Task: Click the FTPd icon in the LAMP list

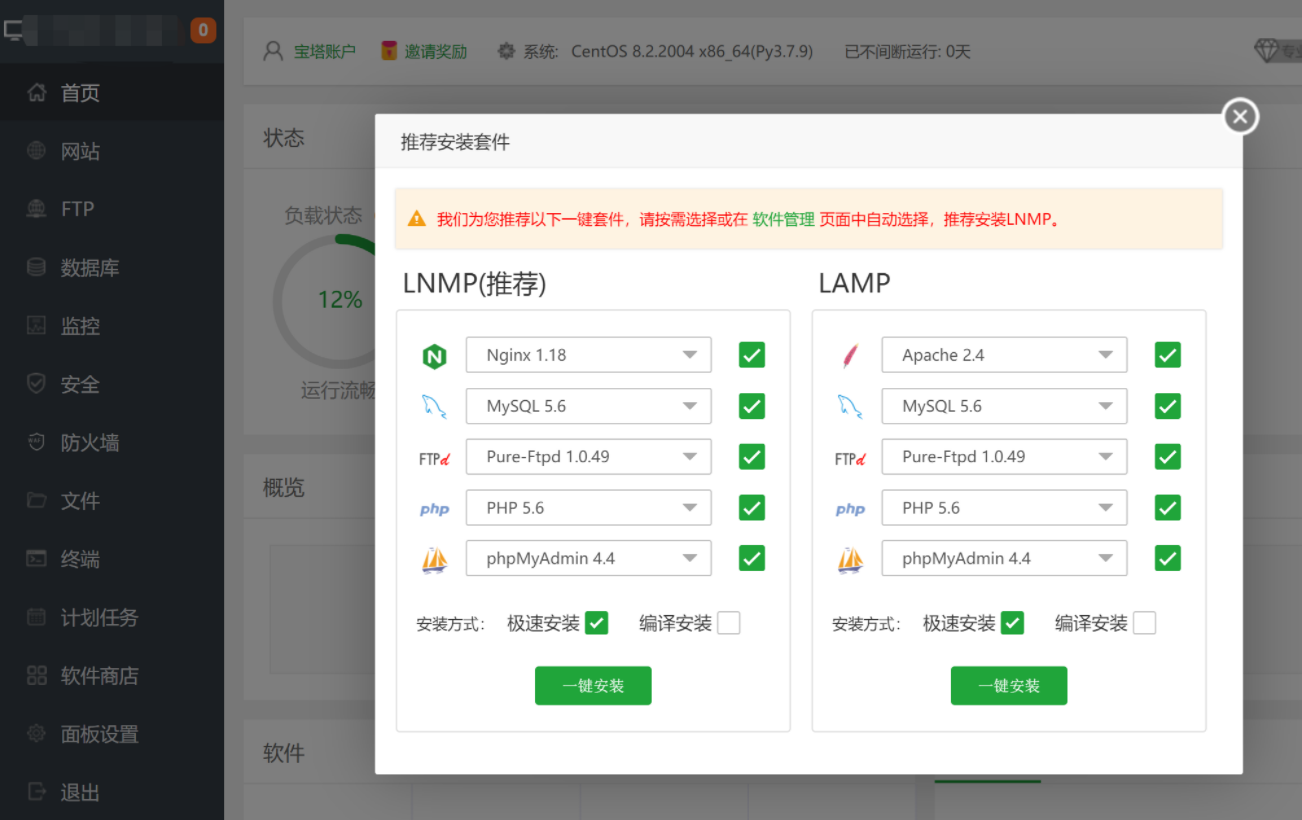Action: (850, 458)
